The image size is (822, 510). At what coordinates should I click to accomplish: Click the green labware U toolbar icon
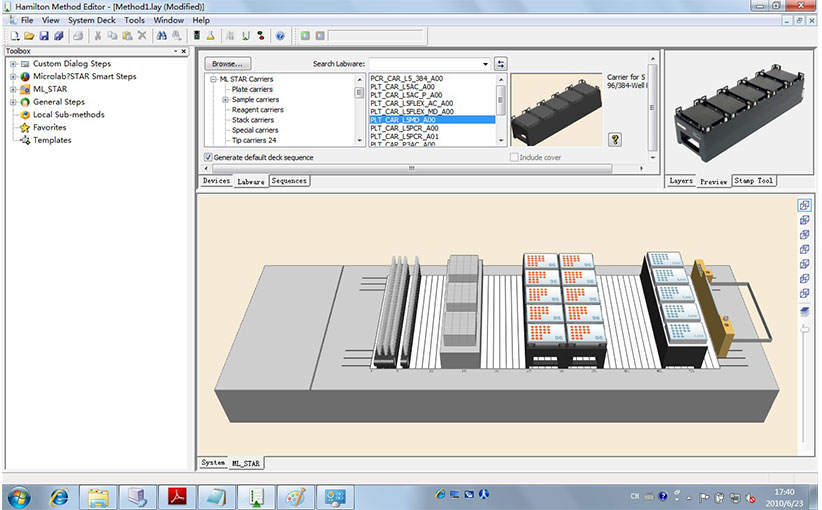(x=245, y=36)
